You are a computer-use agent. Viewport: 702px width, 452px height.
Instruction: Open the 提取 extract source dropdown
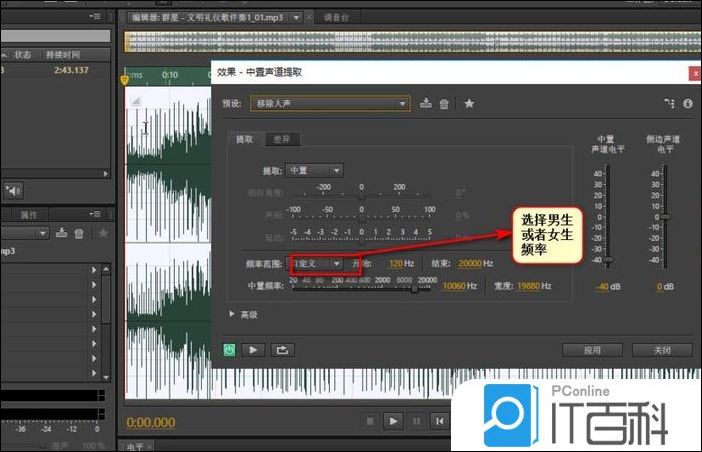pyautogui.click(x=315, y=171)
